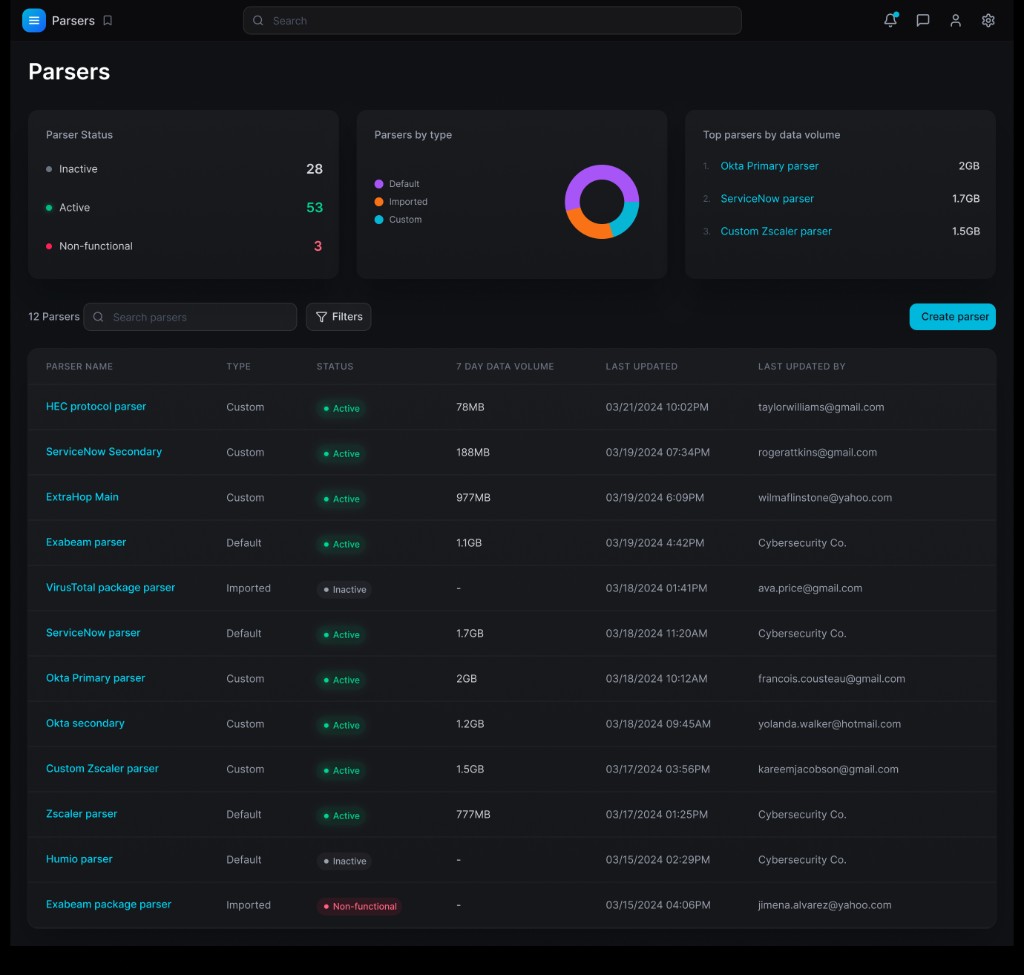This screenshot has width=1024, height=975.
Task: Click the search magnifier in the top bar
Action: 257,20
